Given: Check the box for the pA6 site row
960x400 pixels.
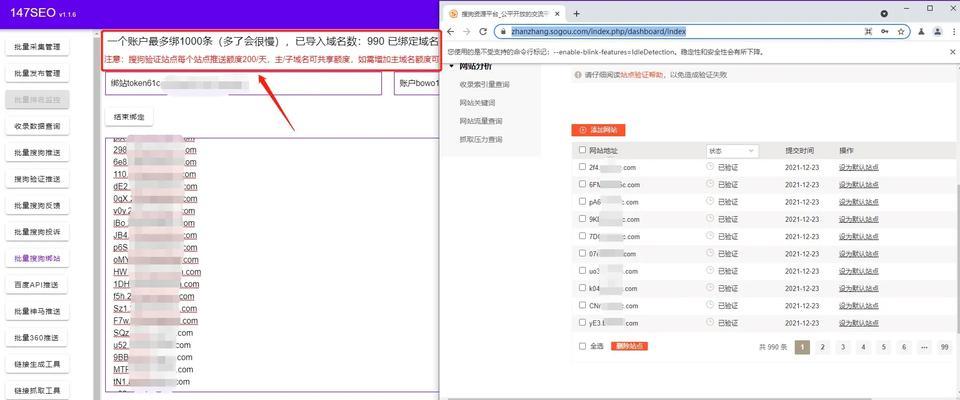Looking at the screenshot, I should [582, 202].
